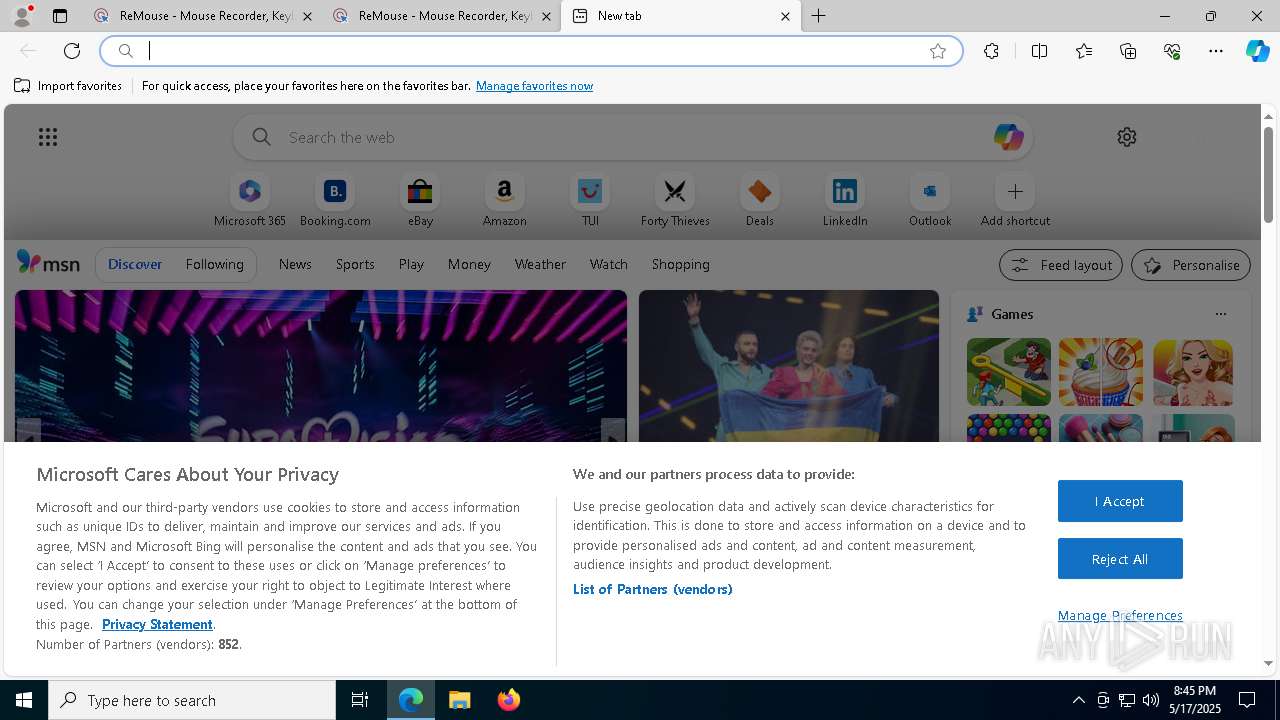The height and width of the screenshot is (720, 1280).
Task: Open Games card more options menu
Action: (x=1220, y=314)
